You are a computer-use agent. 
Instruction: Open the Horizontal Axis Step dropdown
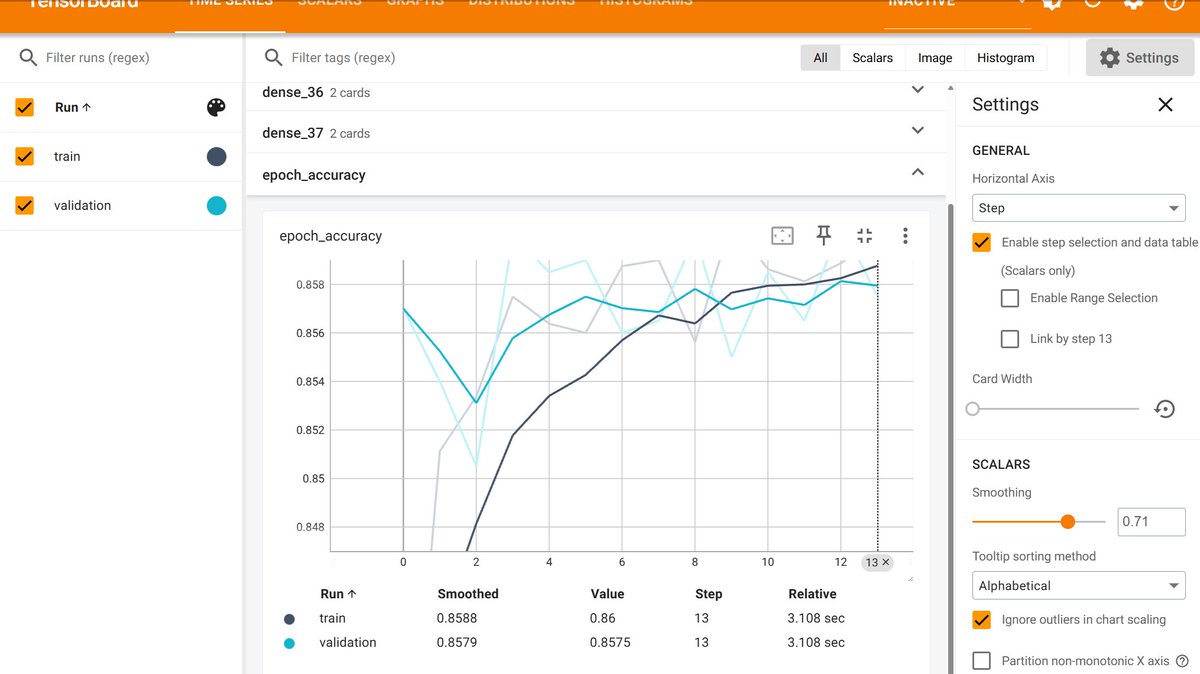click(x=1079, y=208)
